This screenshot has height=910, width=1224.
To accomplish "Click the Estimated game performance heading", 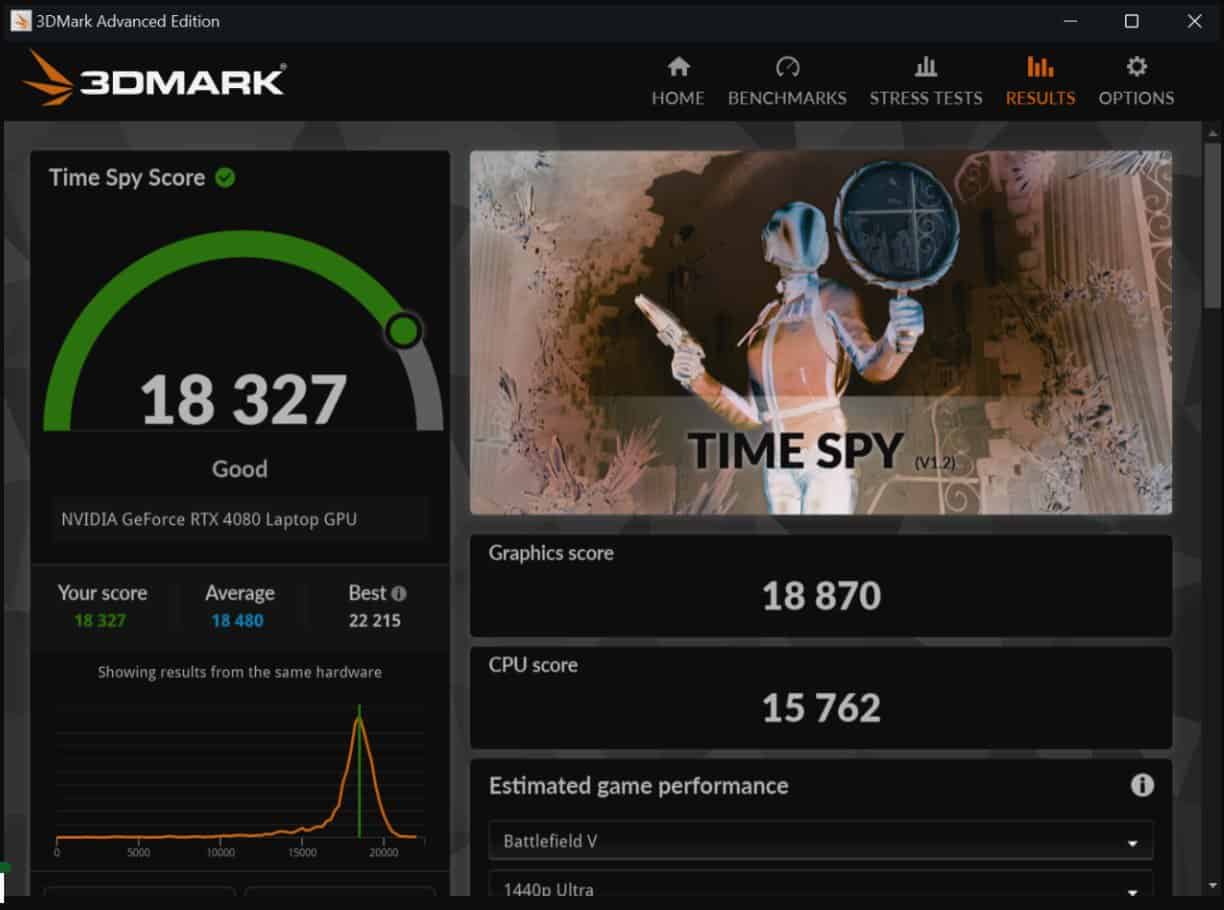I will 638,786.
